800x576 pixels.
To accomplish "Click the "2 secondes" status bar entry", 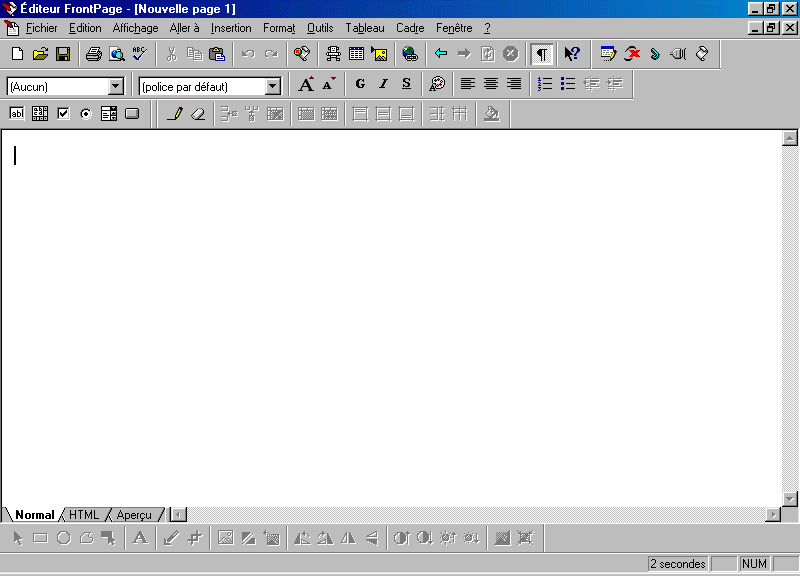I will 678,564.
